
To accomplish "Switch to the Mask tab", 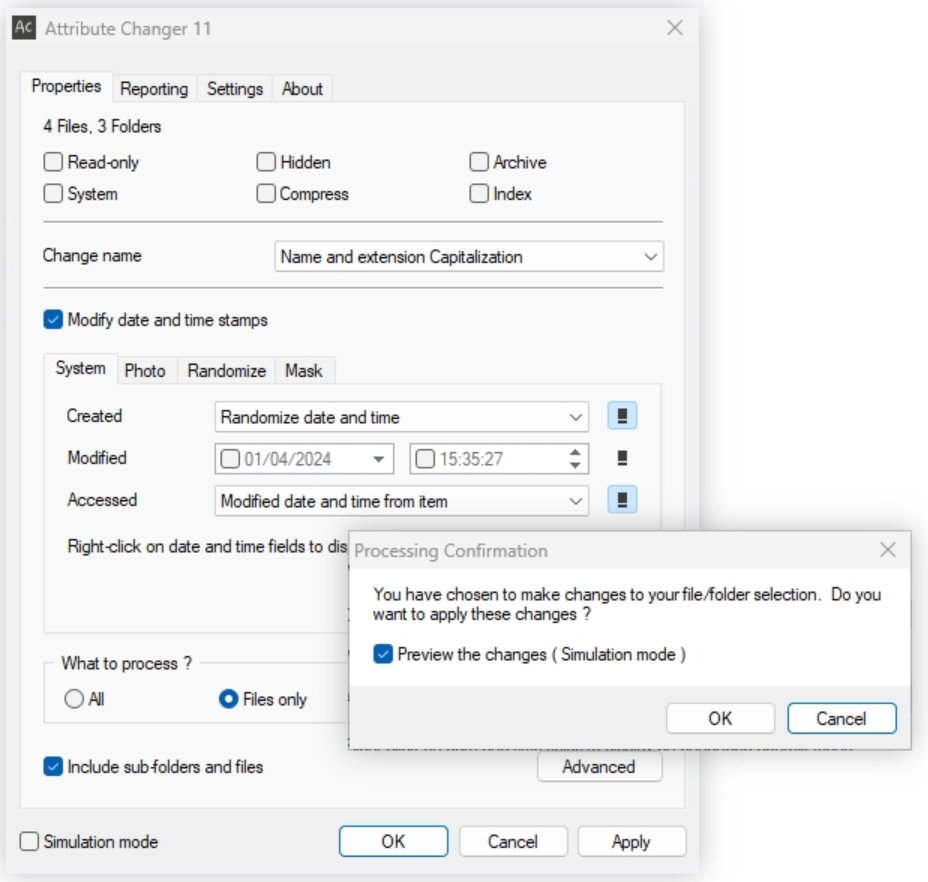I will (304, 371).
